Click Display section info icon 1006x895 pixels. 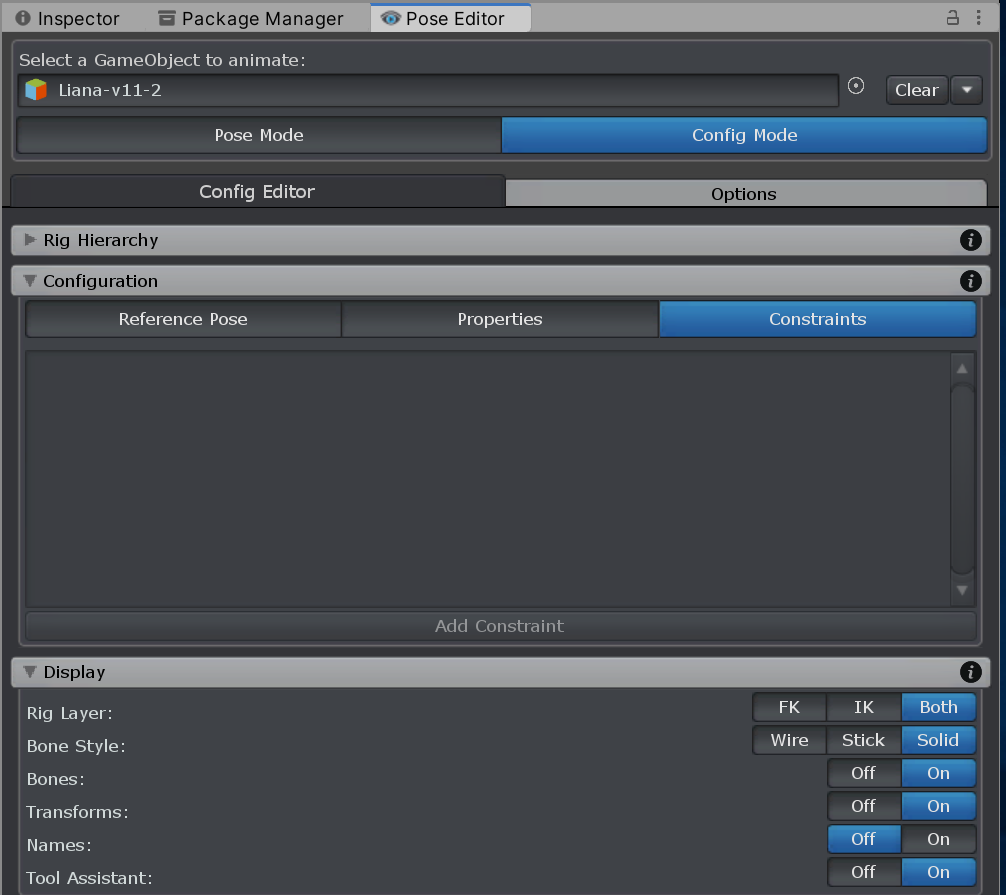point(970,672)
